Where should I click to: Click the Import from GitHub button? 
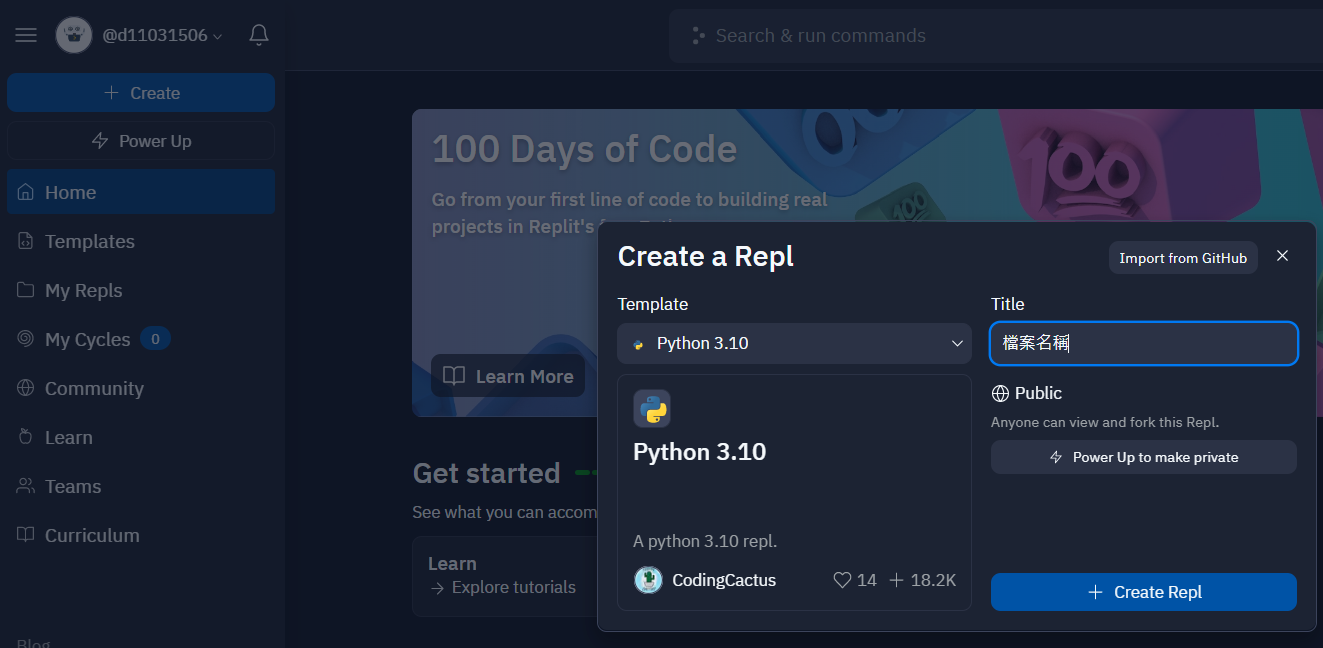click(x=1183, y=258)
